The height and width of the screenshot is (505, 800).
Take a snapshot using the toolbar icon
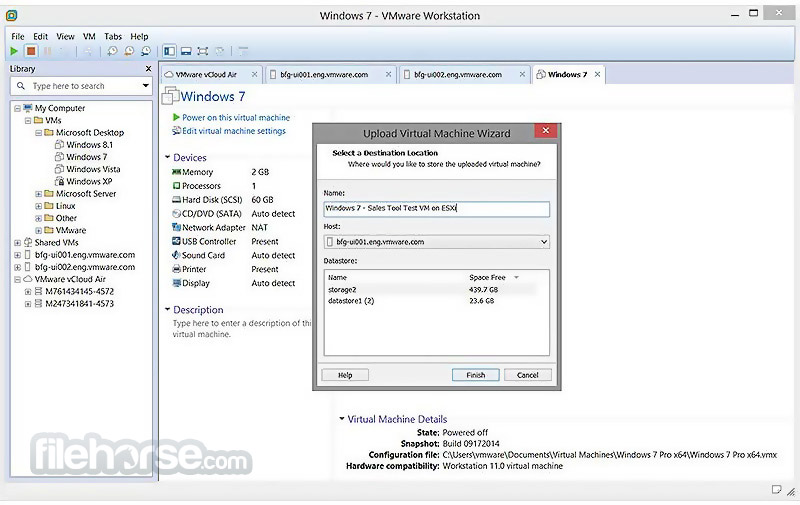112,51
